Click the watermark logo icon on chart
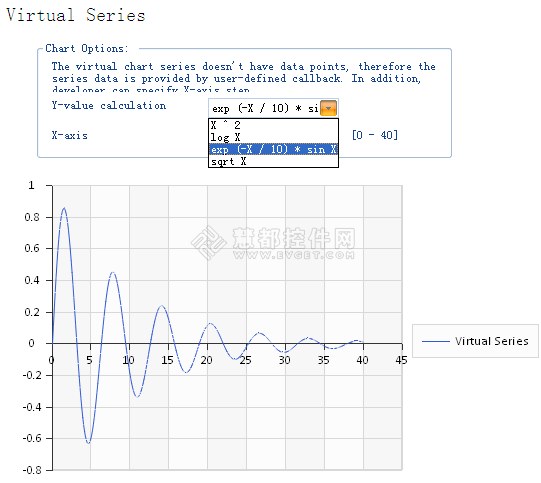The image size is (541, 483). click(x=208, y=243)
